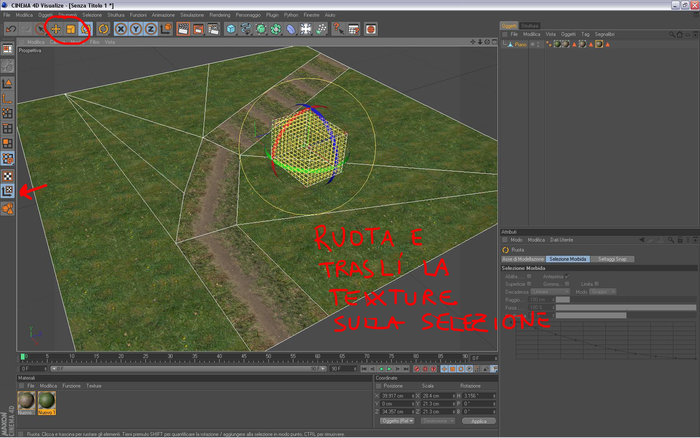Render the active view with clapperboard icon
The height and width of the screenshot is (438, 700).
pyautogui.click(x=183, y=29)
